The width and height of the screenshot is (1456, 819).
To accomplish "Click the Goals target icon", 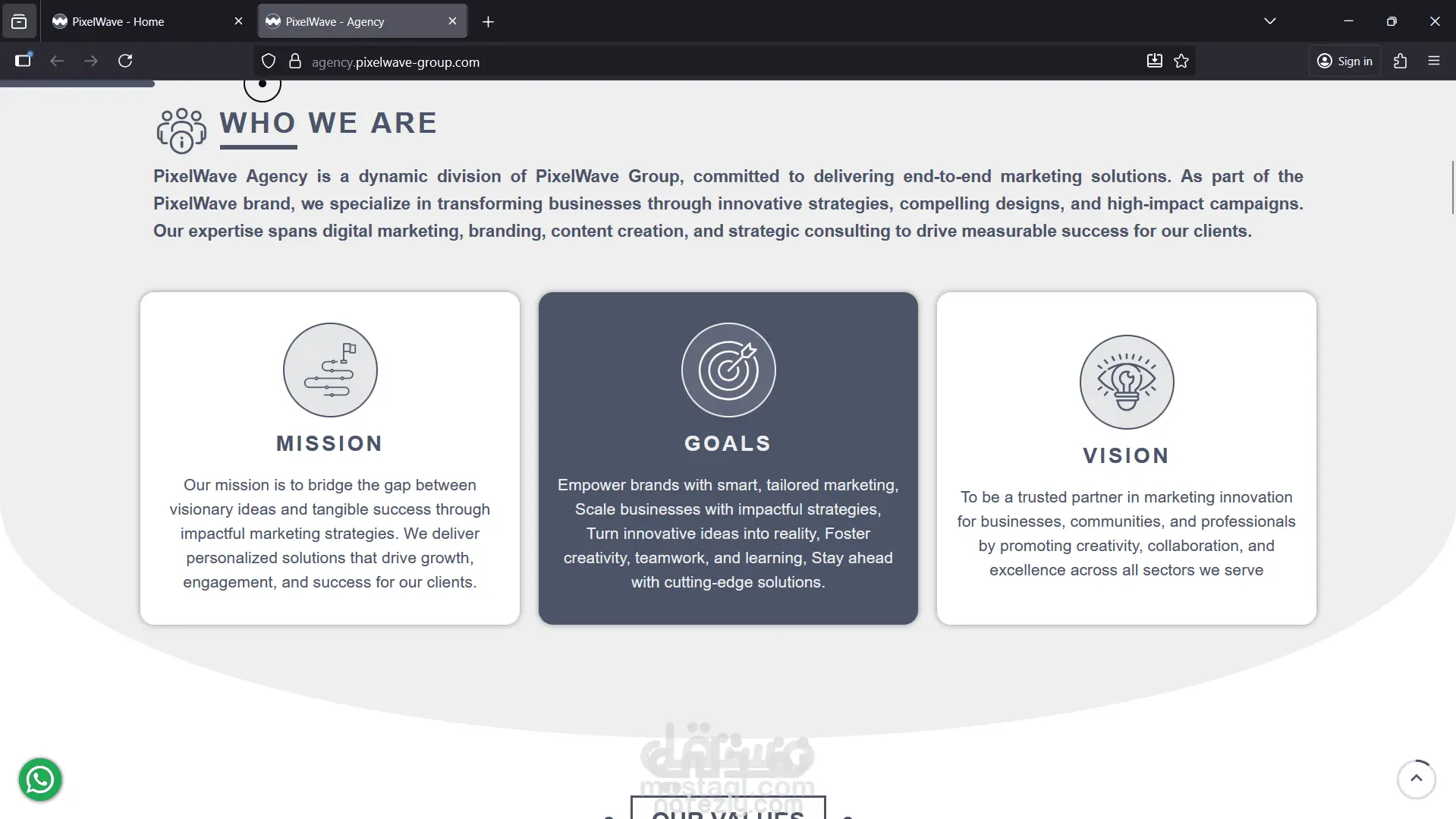I will (x=728, y=370).
